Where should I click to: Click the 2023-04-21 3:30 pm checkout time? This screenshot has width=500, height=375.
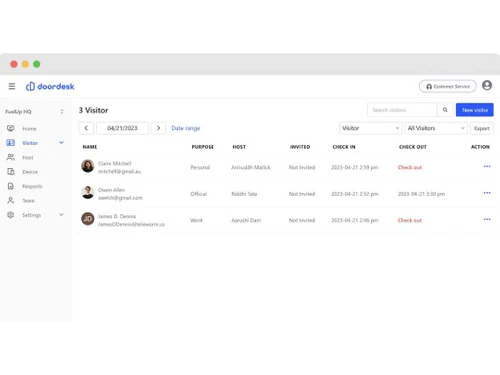point(421,194)
